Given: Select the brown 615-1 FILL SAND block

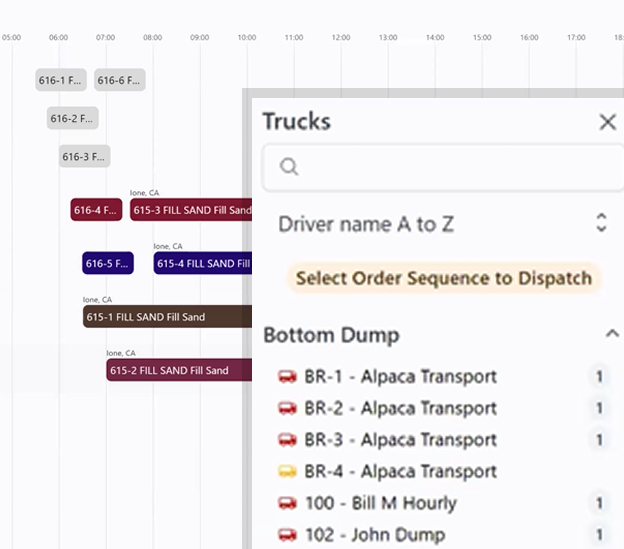Looking at the screenshot, I should (167, 317).
